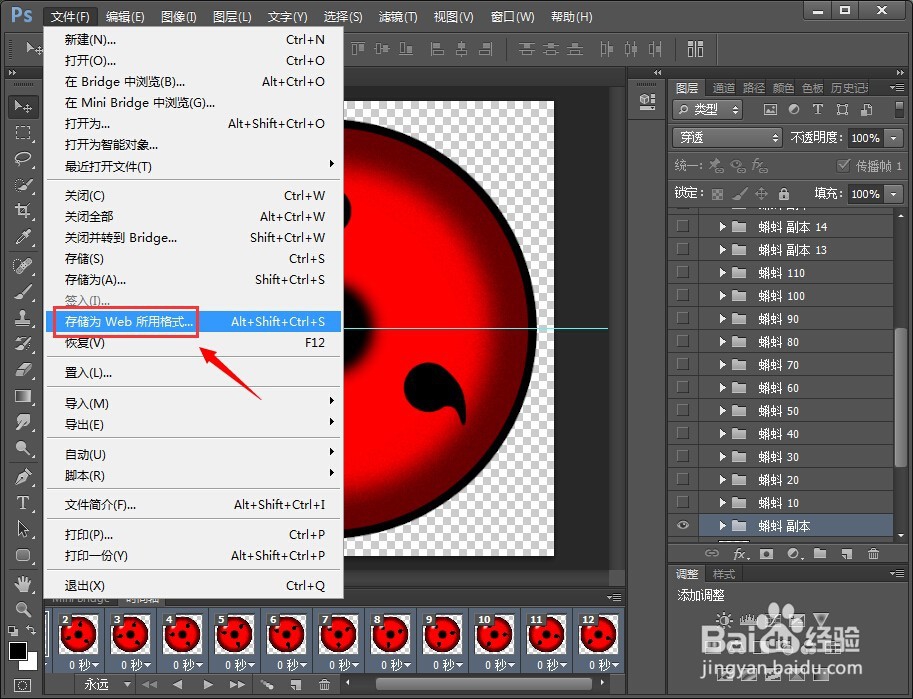Image resolution: width=913 pixels, height=699 pixels.
Task: Select the Horizontal Type tool
Action: [x=23, y=502]
